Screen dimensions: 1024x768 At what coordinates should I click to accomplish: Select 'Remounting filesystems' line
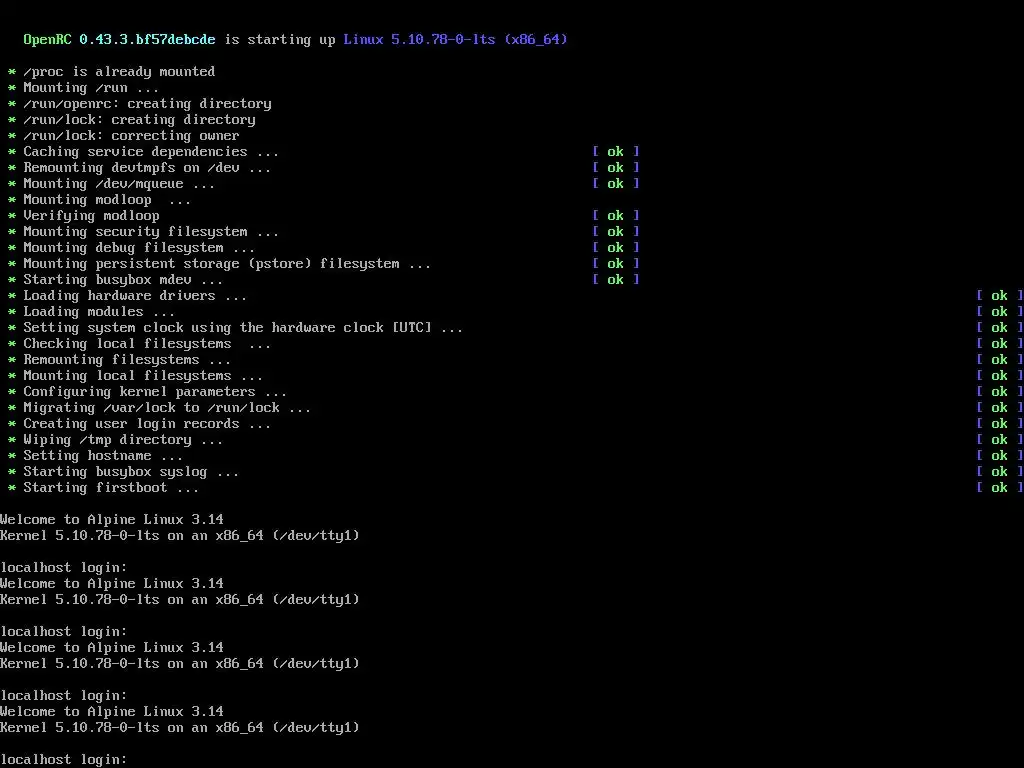tap(127, 360)
